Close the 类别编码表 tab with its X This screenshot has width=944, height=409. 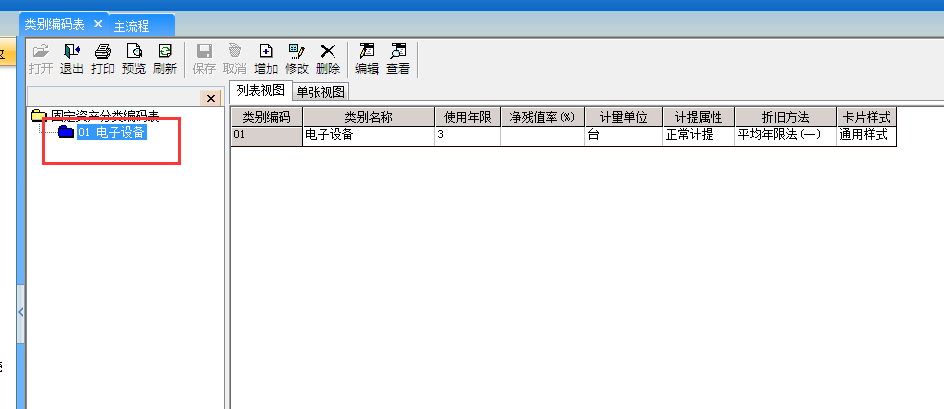[x=98, y=23]
